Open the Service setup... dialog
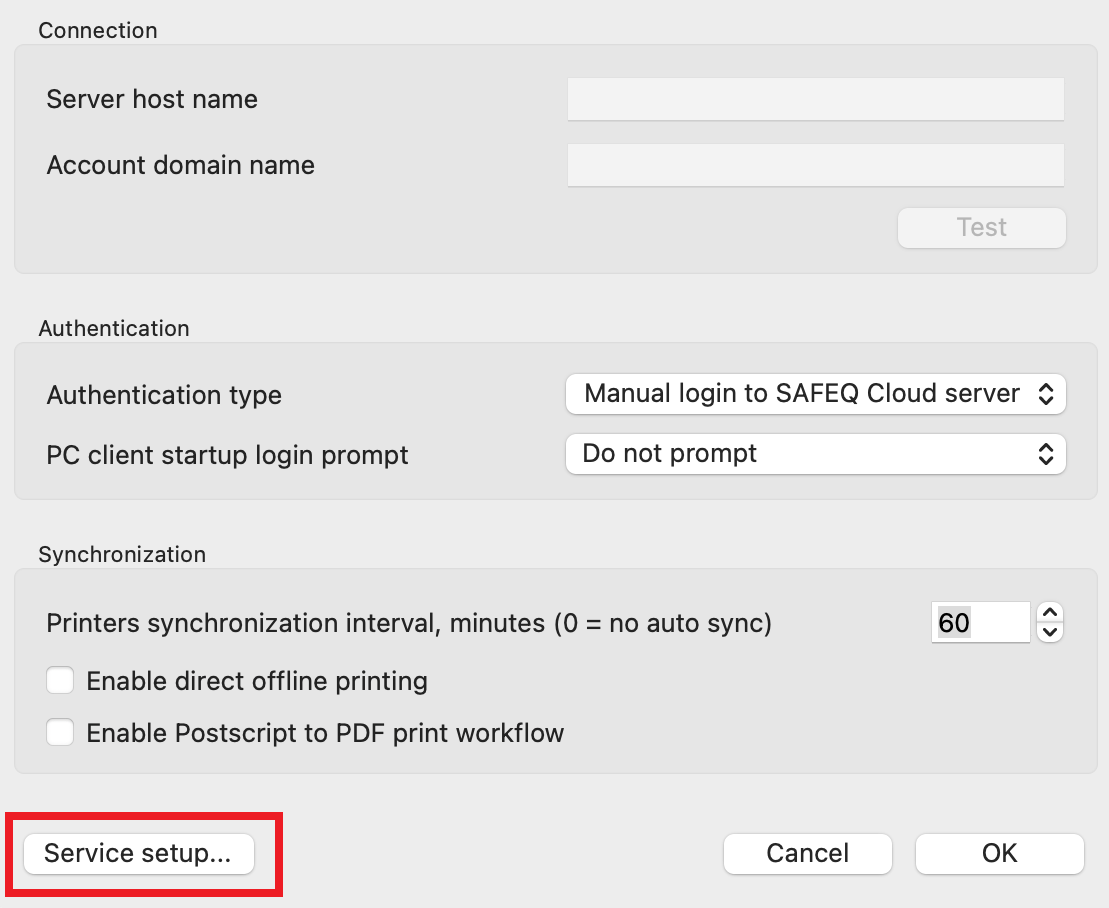1109x908 pixels. (x=138, y=854)
